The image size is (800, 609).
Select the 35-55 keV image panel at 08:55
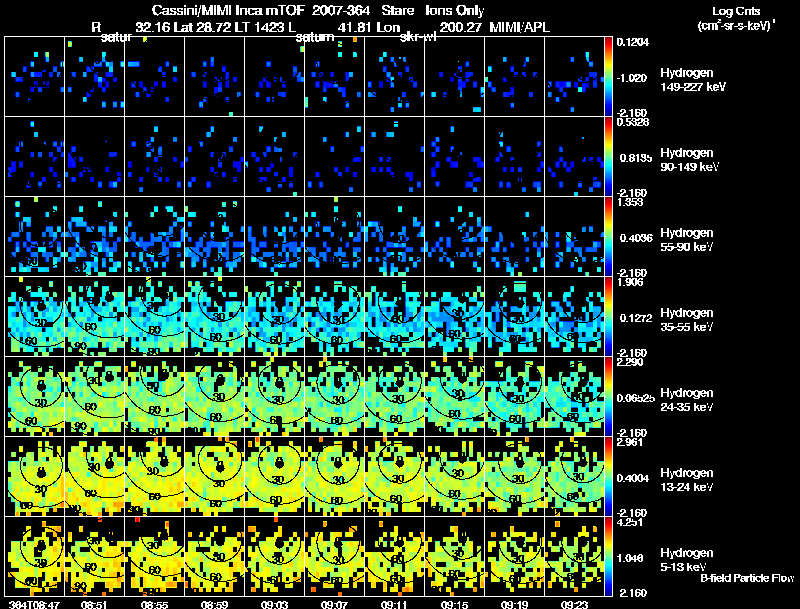click(154, 317)
